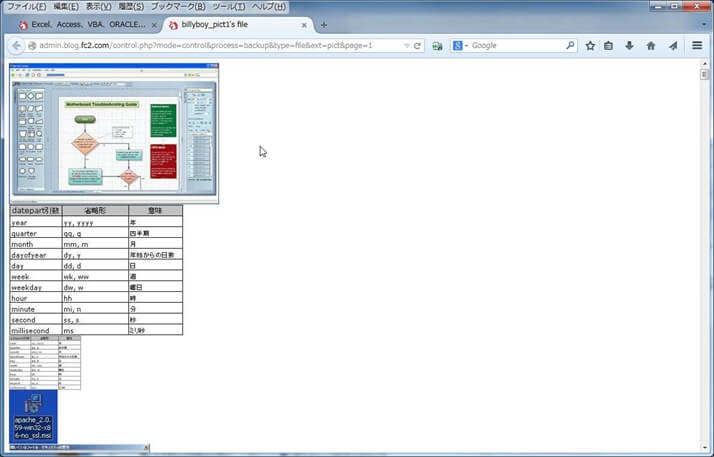
Task: Go to the home page icon
Action: pyautogui.click(x=651, y=46)
